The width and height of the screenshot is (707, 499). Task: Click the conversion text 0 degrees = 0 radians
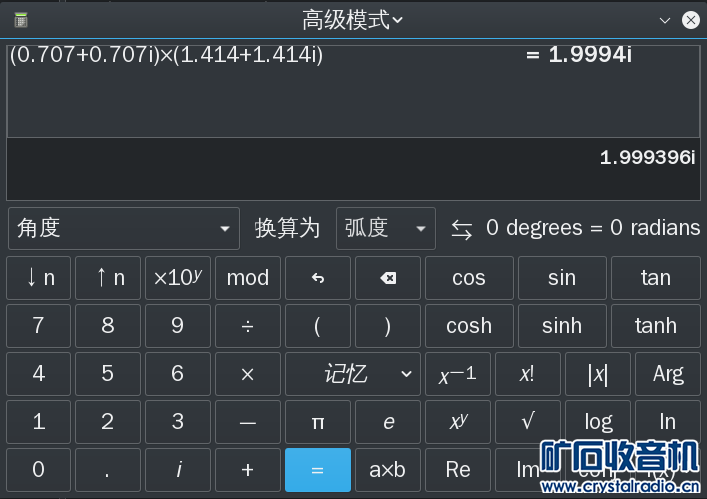pos(593,228)
